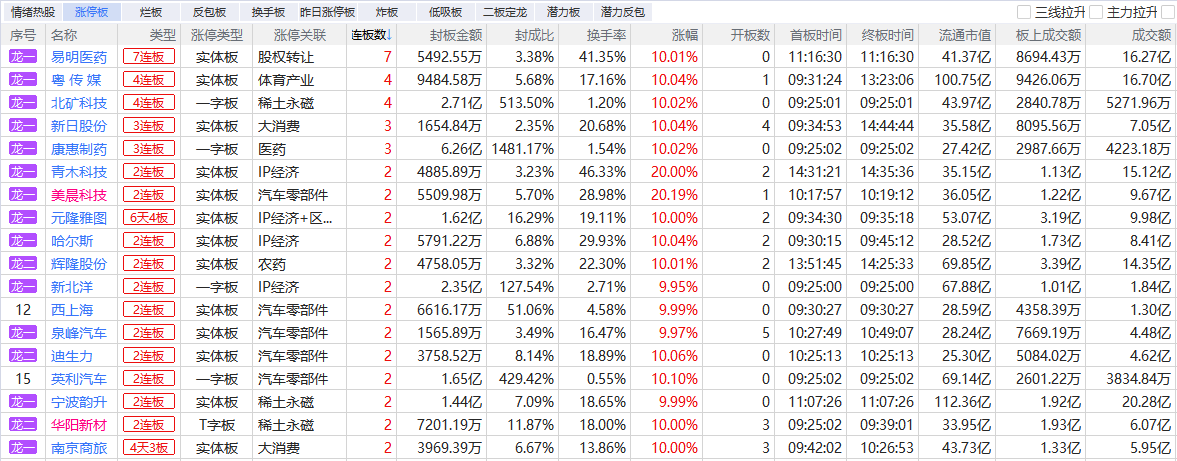Click the 20.19% gain for 美晨科技
Viewport: 1177px width, 461px height.
pyautogui.click(x=674, y=195)
